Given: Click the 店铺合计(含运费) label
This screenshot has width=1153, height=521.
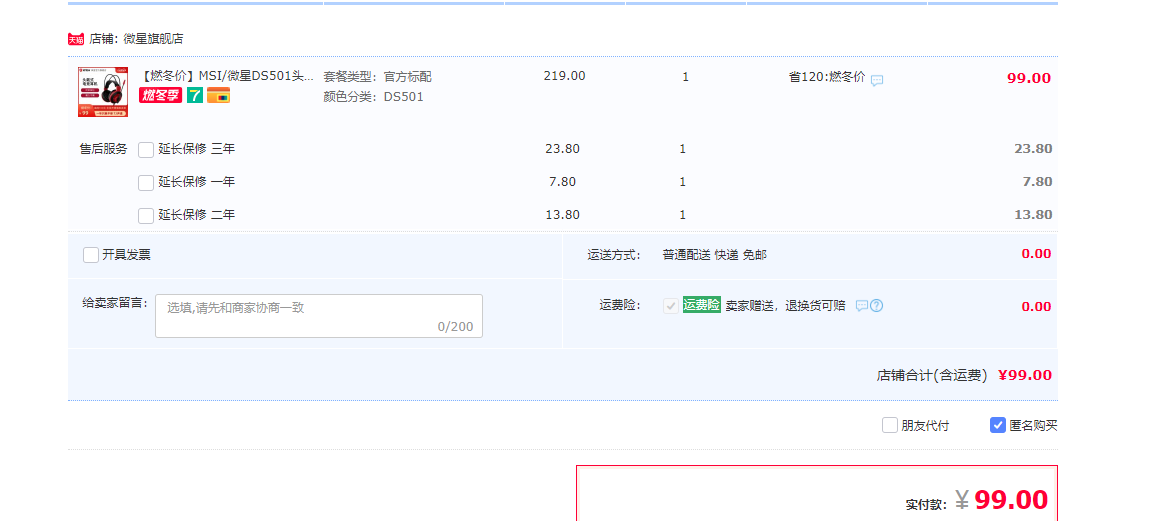Looking at the screenshot, I should pyautogui.click(x=932, y=376).
